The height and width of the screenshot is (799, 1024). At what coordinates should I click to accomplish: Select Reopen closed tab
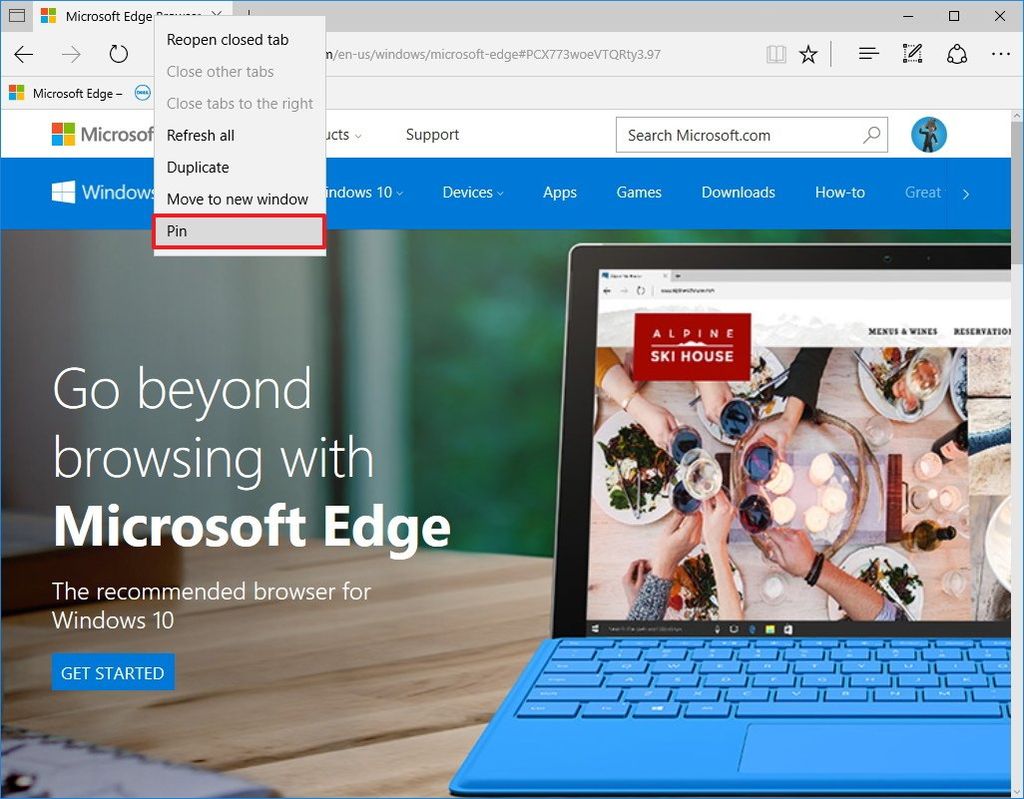[228, 39]
